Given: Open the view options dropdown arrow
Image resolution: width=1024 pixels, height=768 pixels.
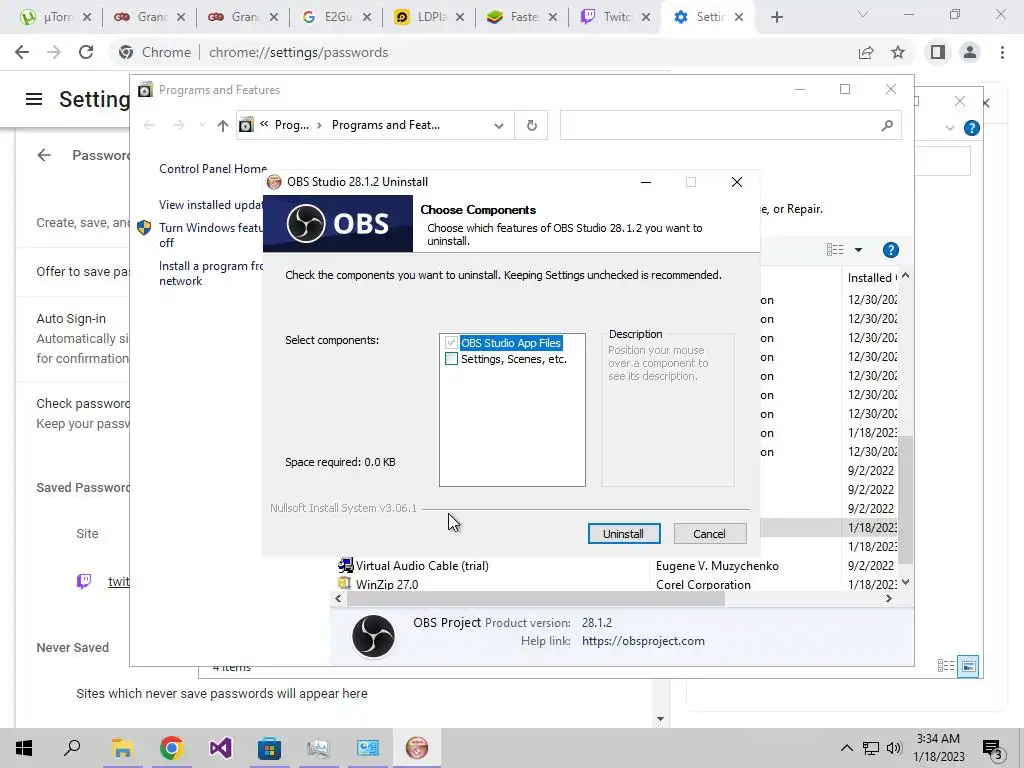Looking at the screenshot, I should tap(859, 250).
